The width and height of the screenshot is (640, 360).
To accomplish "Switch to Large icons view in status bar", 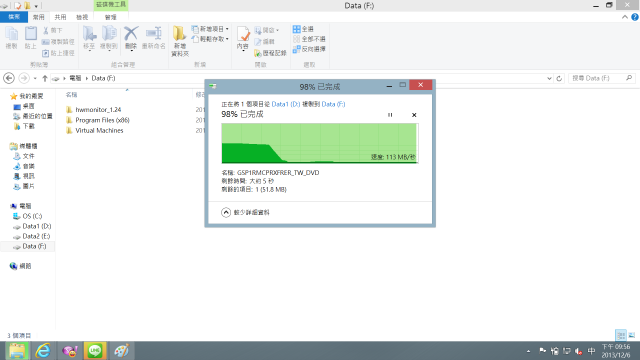I will 632,335.
